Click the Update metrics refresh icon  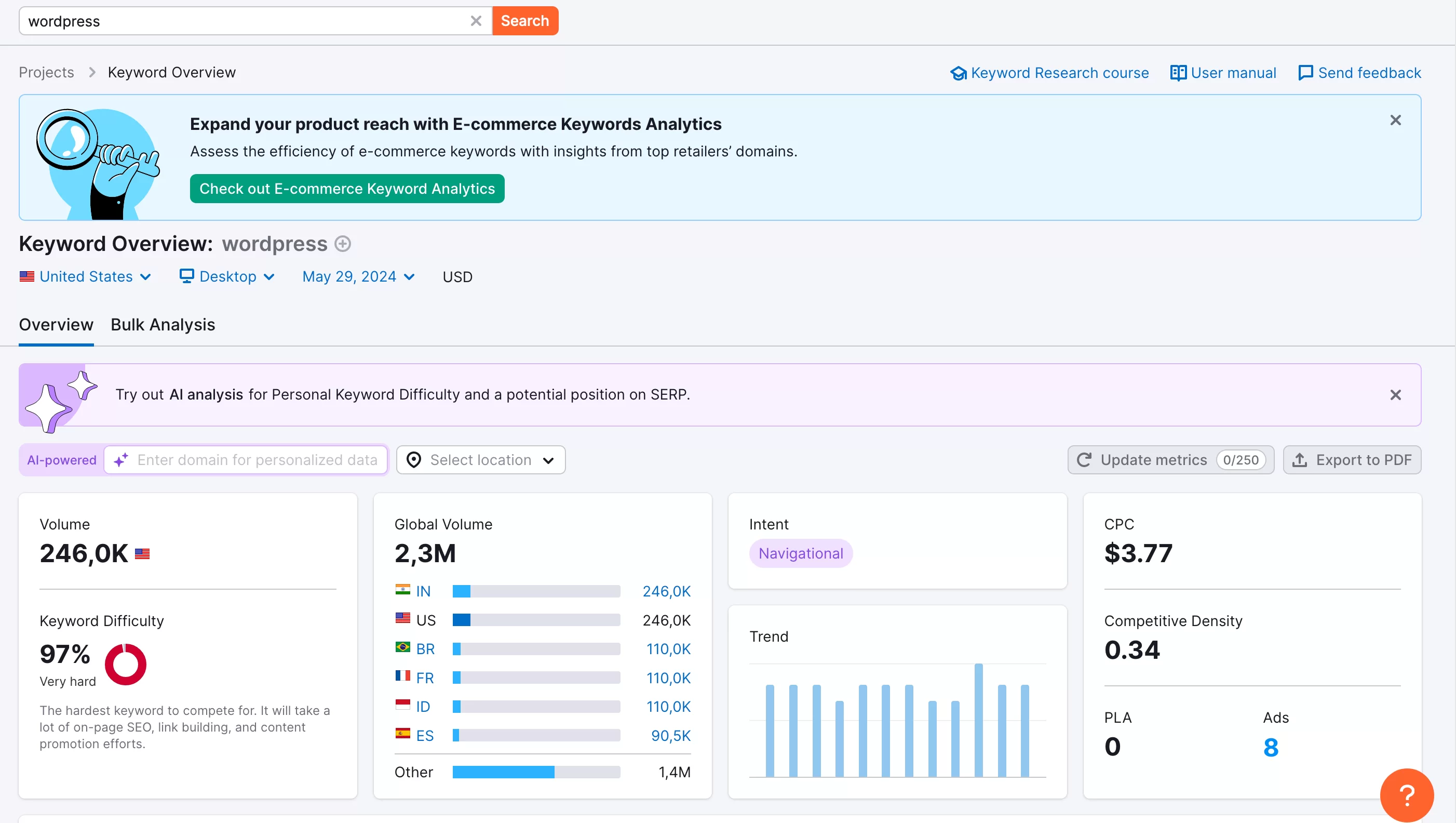click(1084, 460)
